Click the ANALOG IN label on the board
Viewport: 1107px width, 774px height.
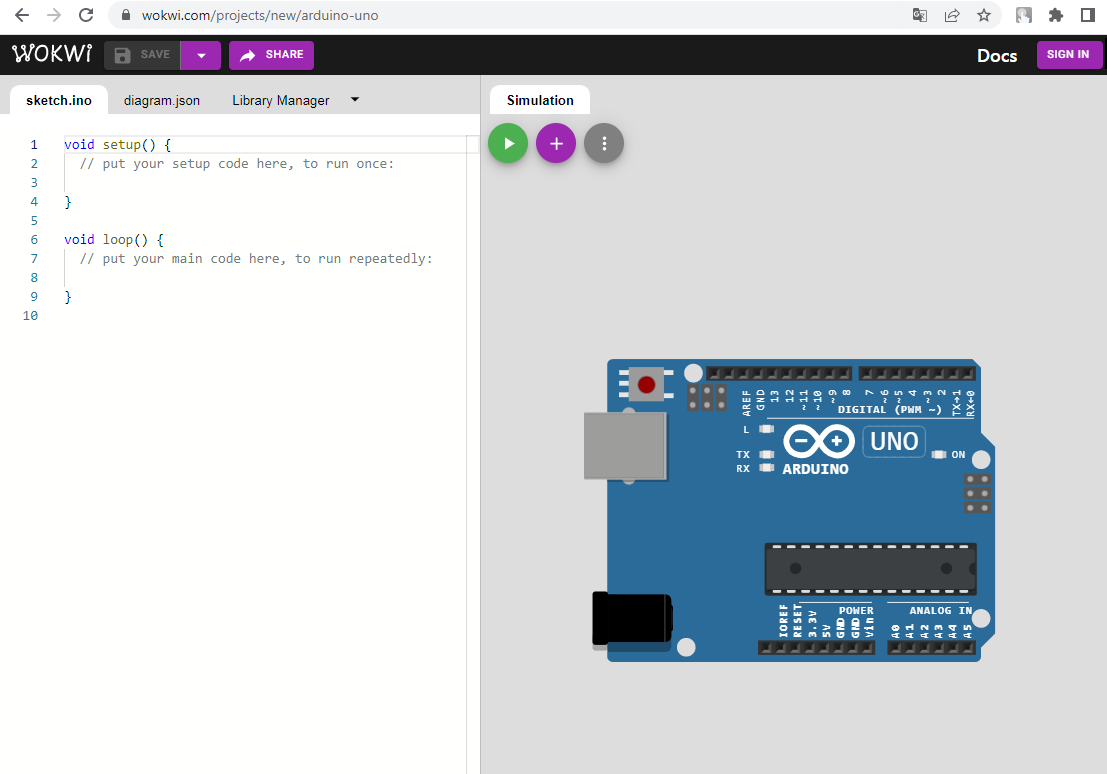click(940, 611)
